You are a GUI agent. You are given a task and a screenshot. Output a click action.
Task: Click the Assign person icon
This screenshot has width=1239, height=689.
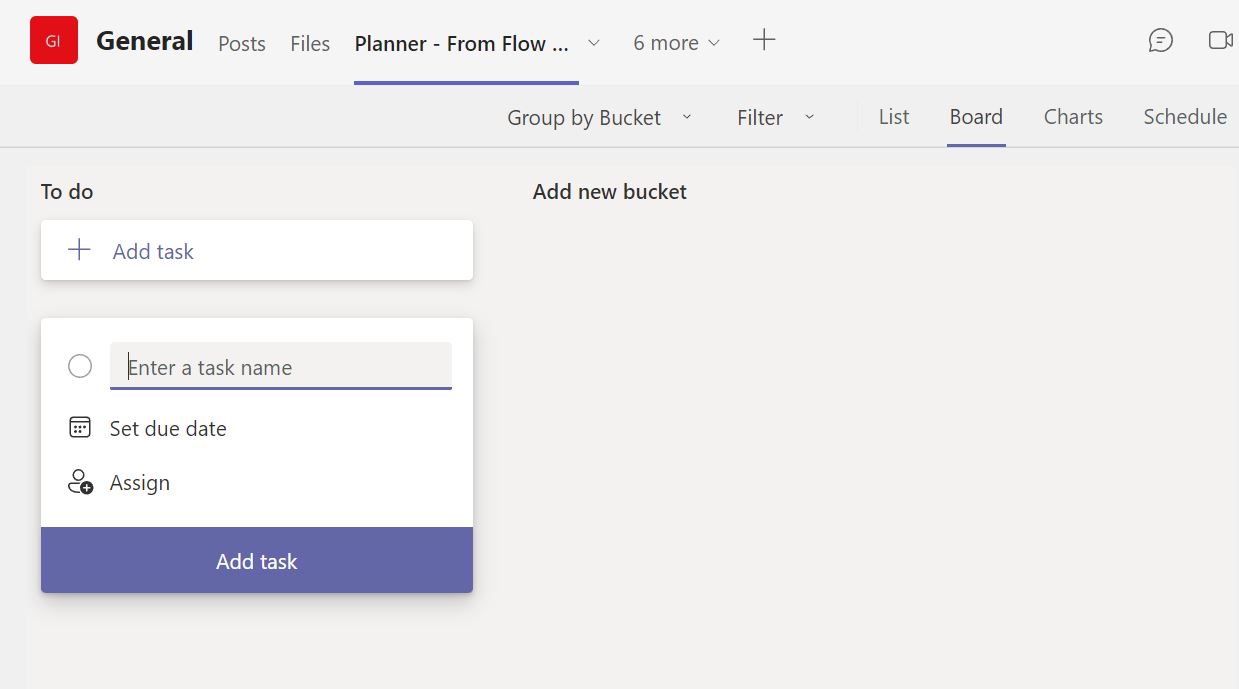point(79,482)
